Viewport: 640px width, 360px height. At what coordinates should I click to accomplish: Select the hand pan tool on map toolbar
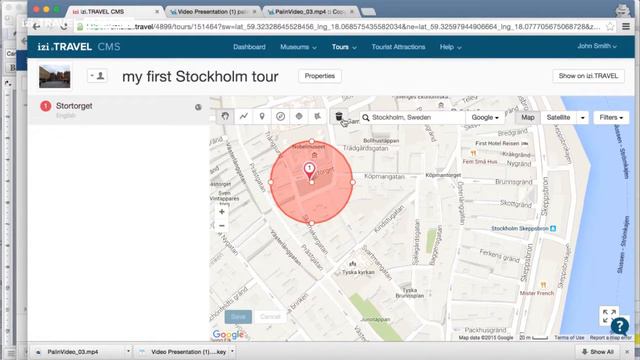(x=225, y=116)
